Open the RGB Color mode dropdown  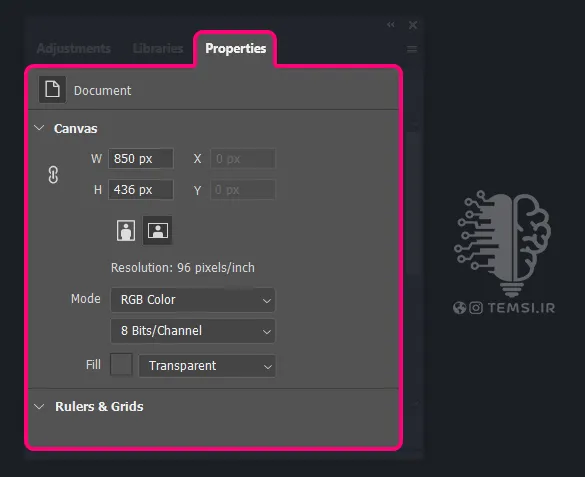tap(193, 300)
